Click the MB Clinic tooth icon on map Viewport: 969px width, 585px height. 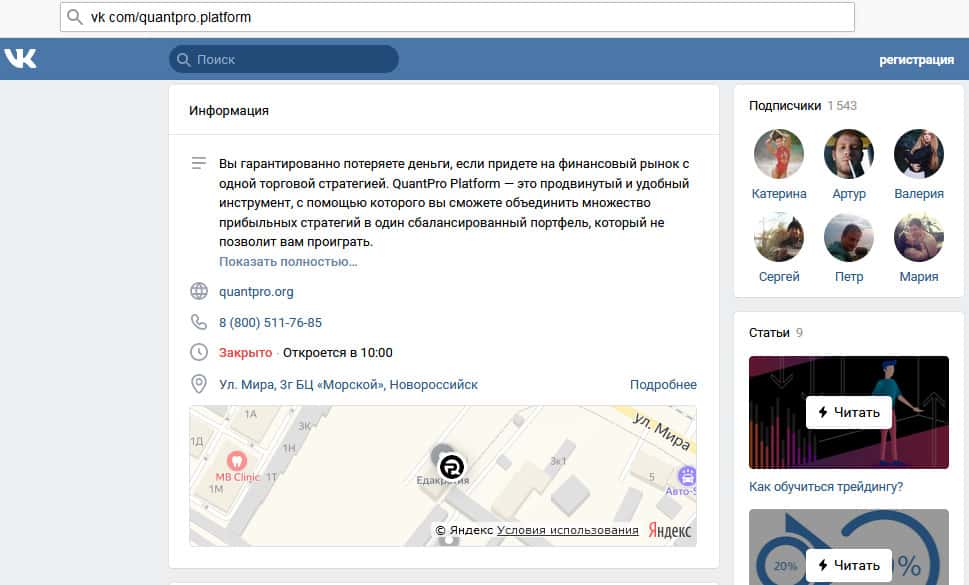point(237,460)
